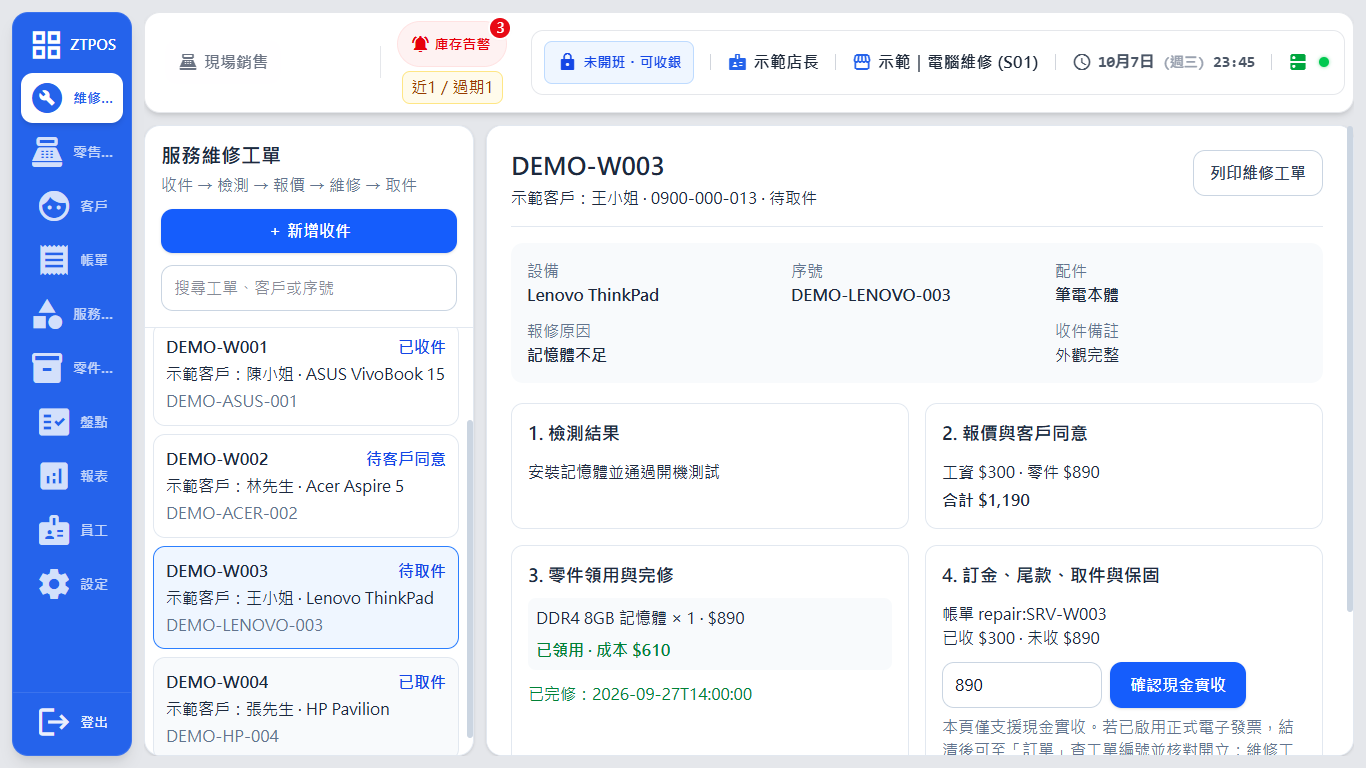The height and width of the screenshot is (768, 1366).
Task: Open 設定 settings via gear icon
Action: (72, 584)
